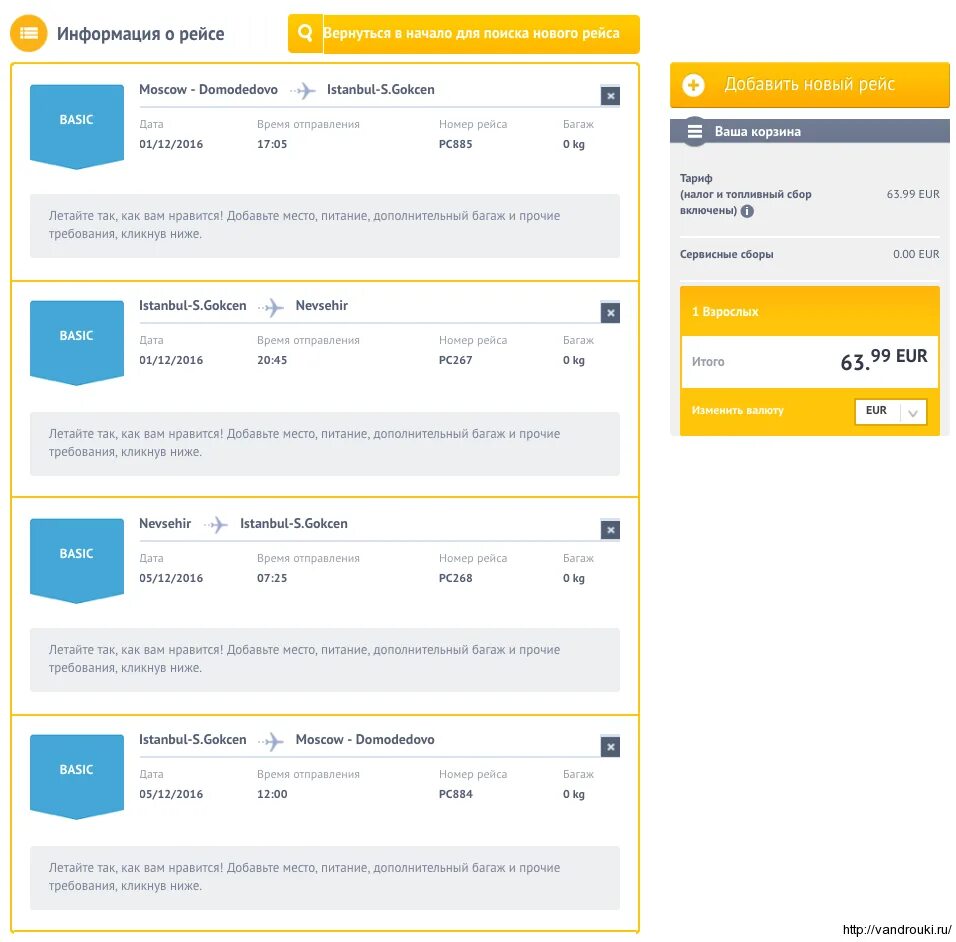Click the orange list icon beside Информация о рейсе

pyautogui.click(x=28, y=33)
